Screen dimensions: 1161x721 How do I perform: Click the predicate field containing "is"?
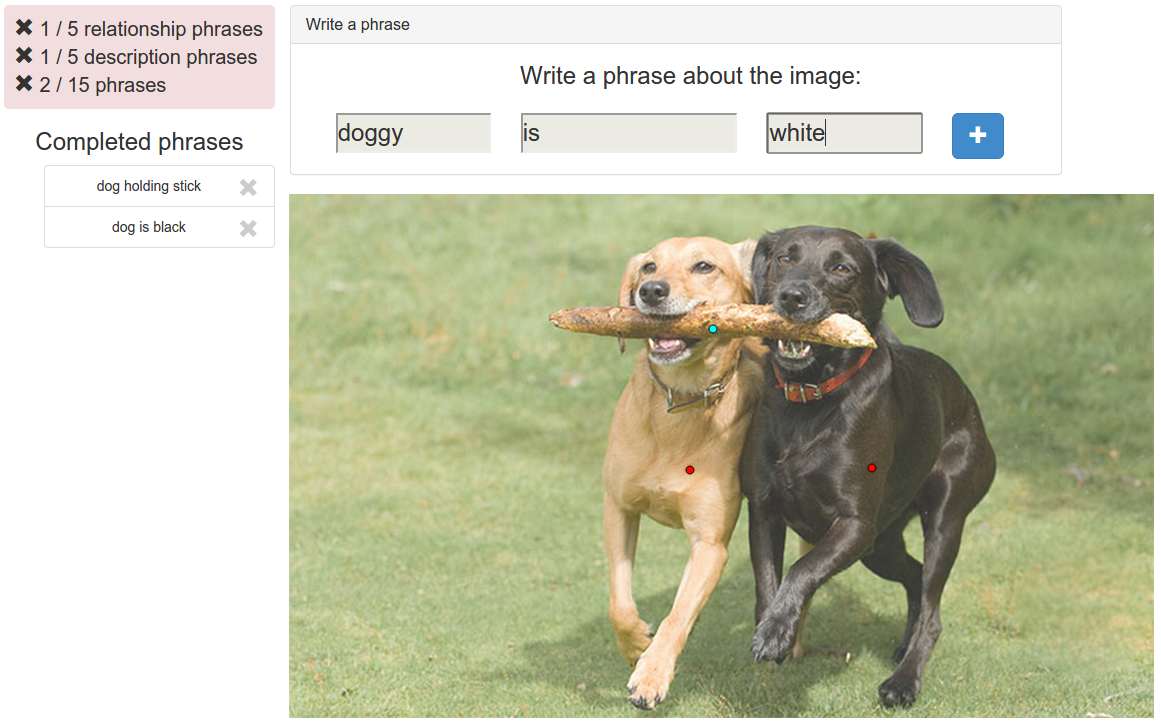628,133
